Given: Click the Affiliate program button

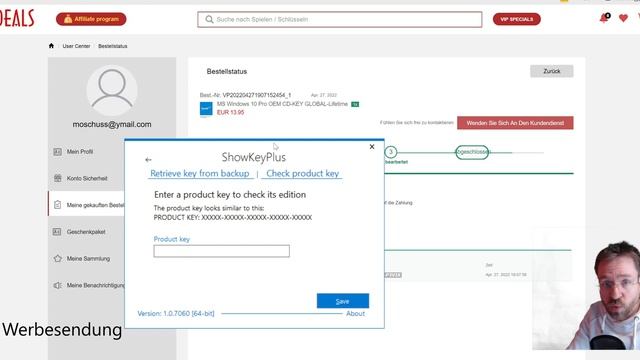Looking at the screenshot, I should coord(91,19).
